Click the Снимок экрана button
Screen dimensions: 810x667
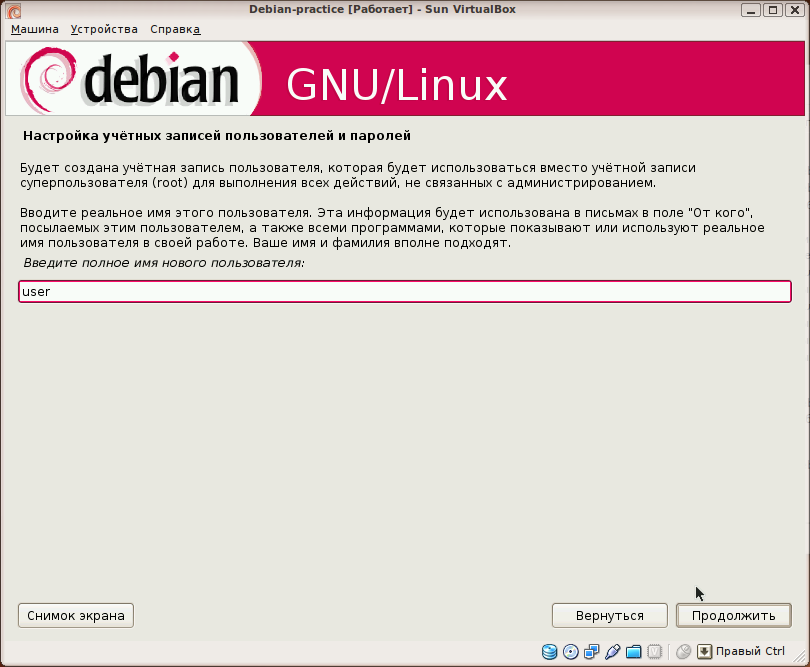click(76, 615)
